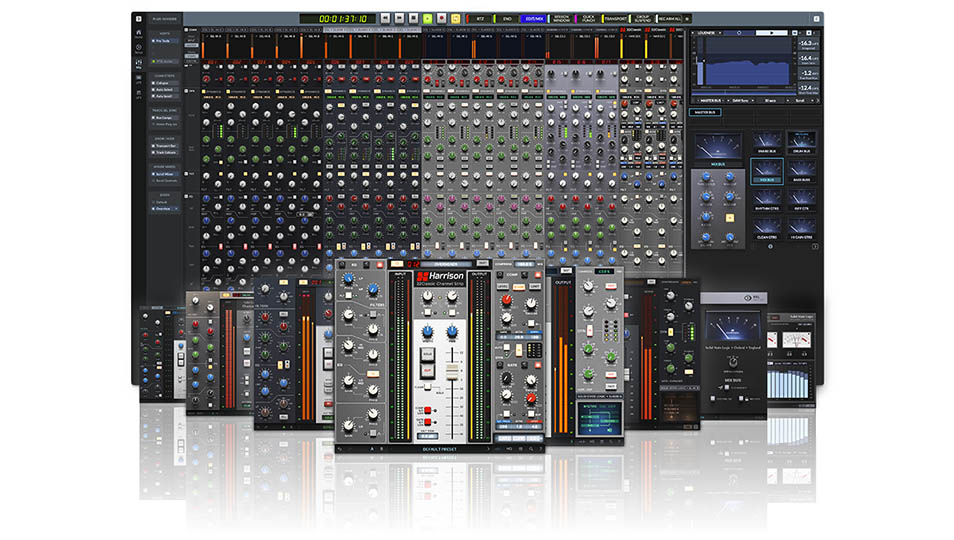Select the DRUM BUS meter thumbnail
This screenshot has width=954, height=540.
801,142
